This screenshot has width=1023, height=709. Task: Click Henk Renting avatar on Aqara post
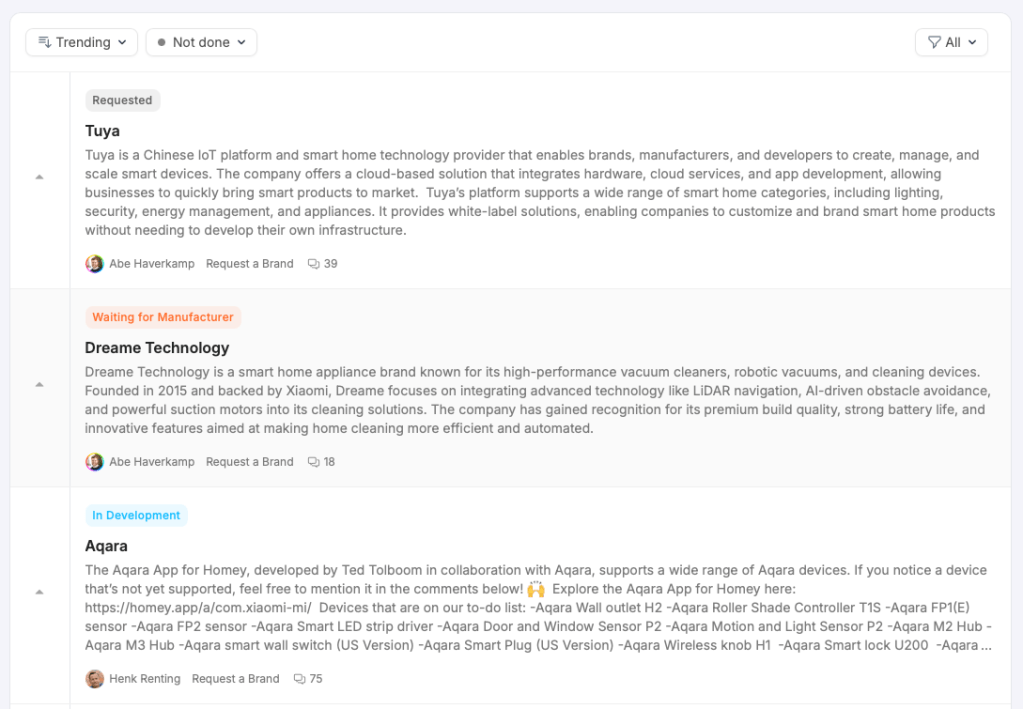(95, 679)
